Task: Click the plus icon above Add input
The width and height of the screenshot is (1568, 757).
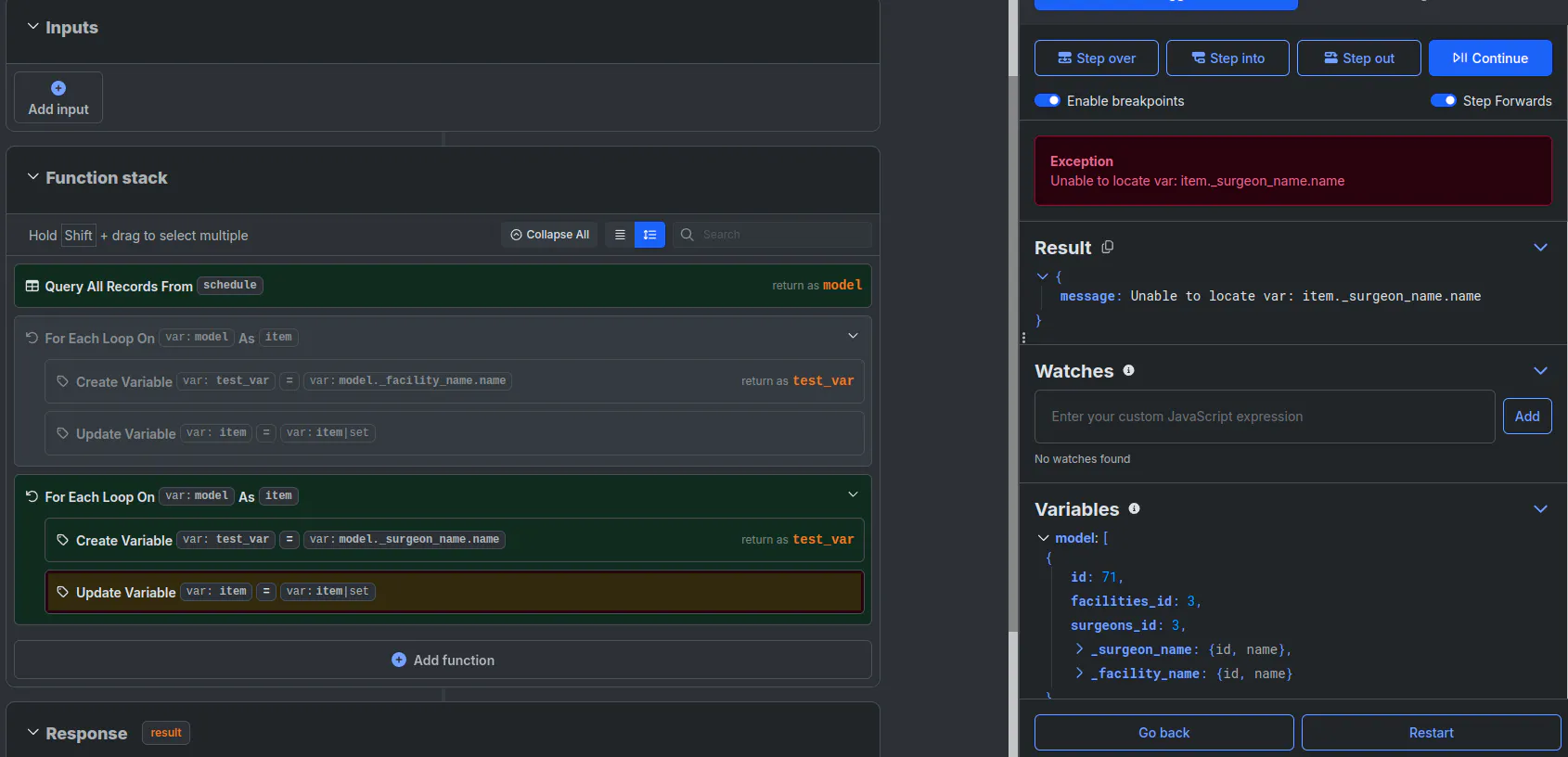Action: (58, 88)
